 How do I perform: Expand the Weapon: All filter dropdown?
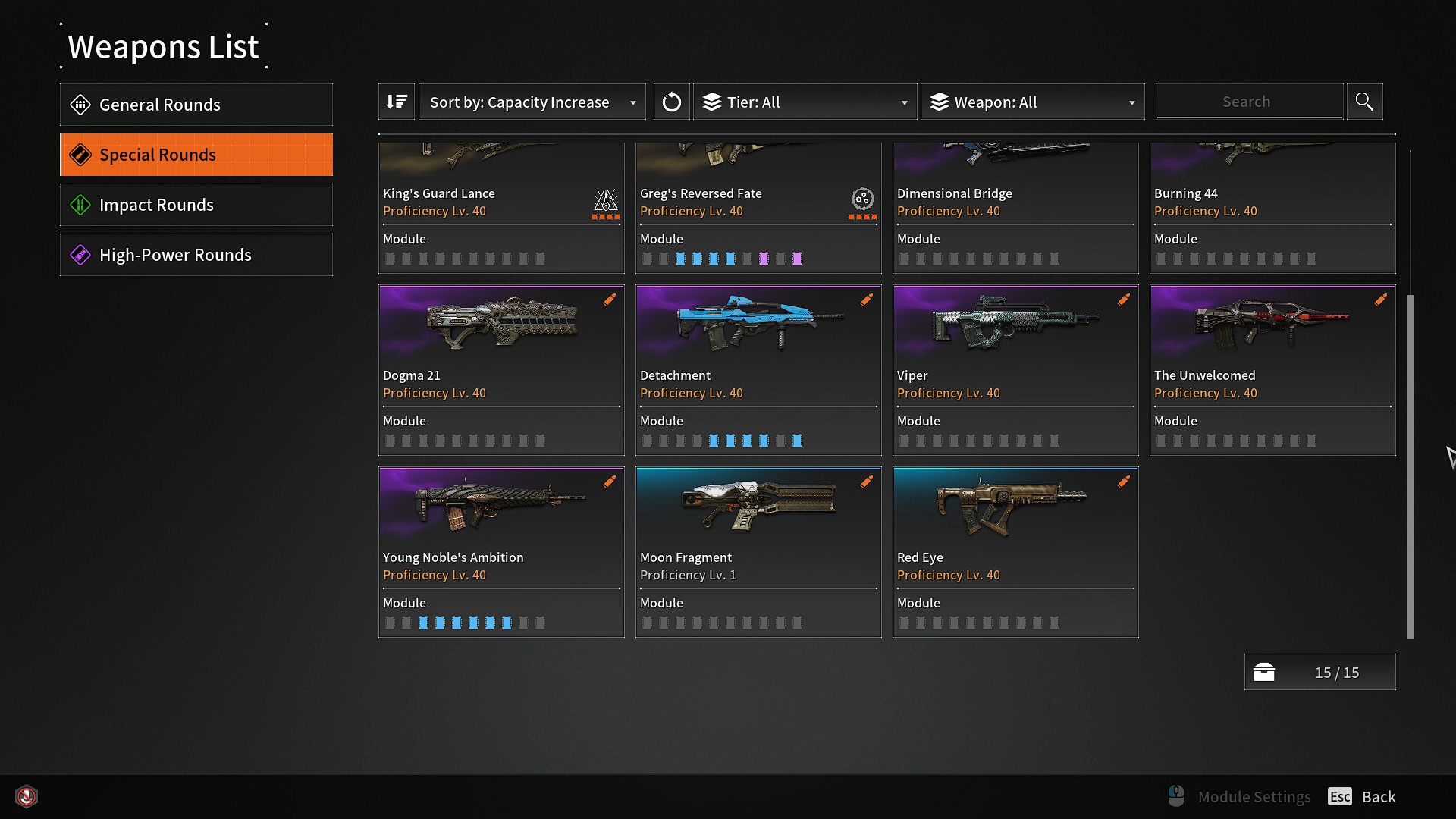[x=1033, y=102]
